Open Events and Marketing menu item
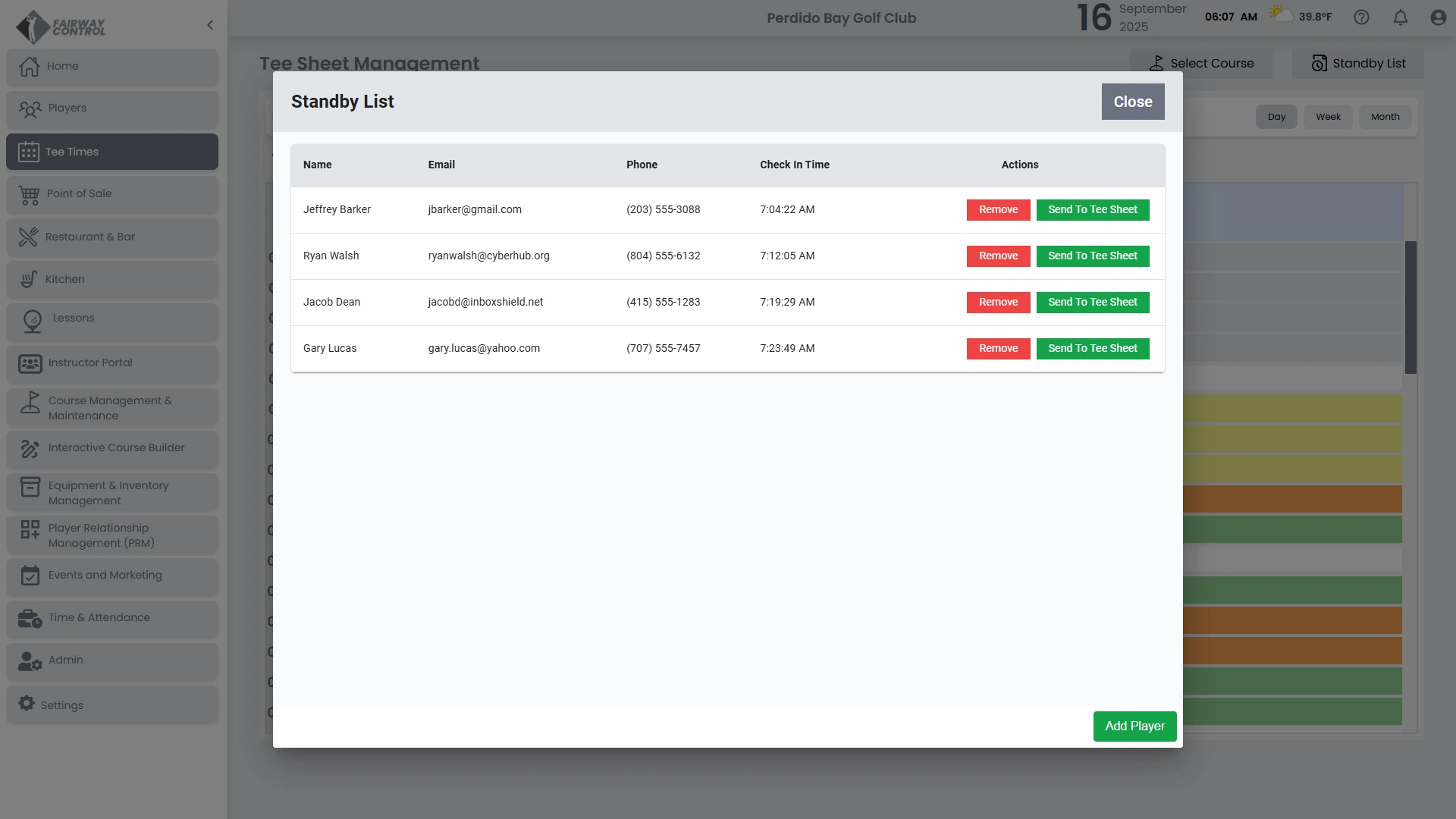This screenshot has width=1456, height=819. (x=105, y=576)
